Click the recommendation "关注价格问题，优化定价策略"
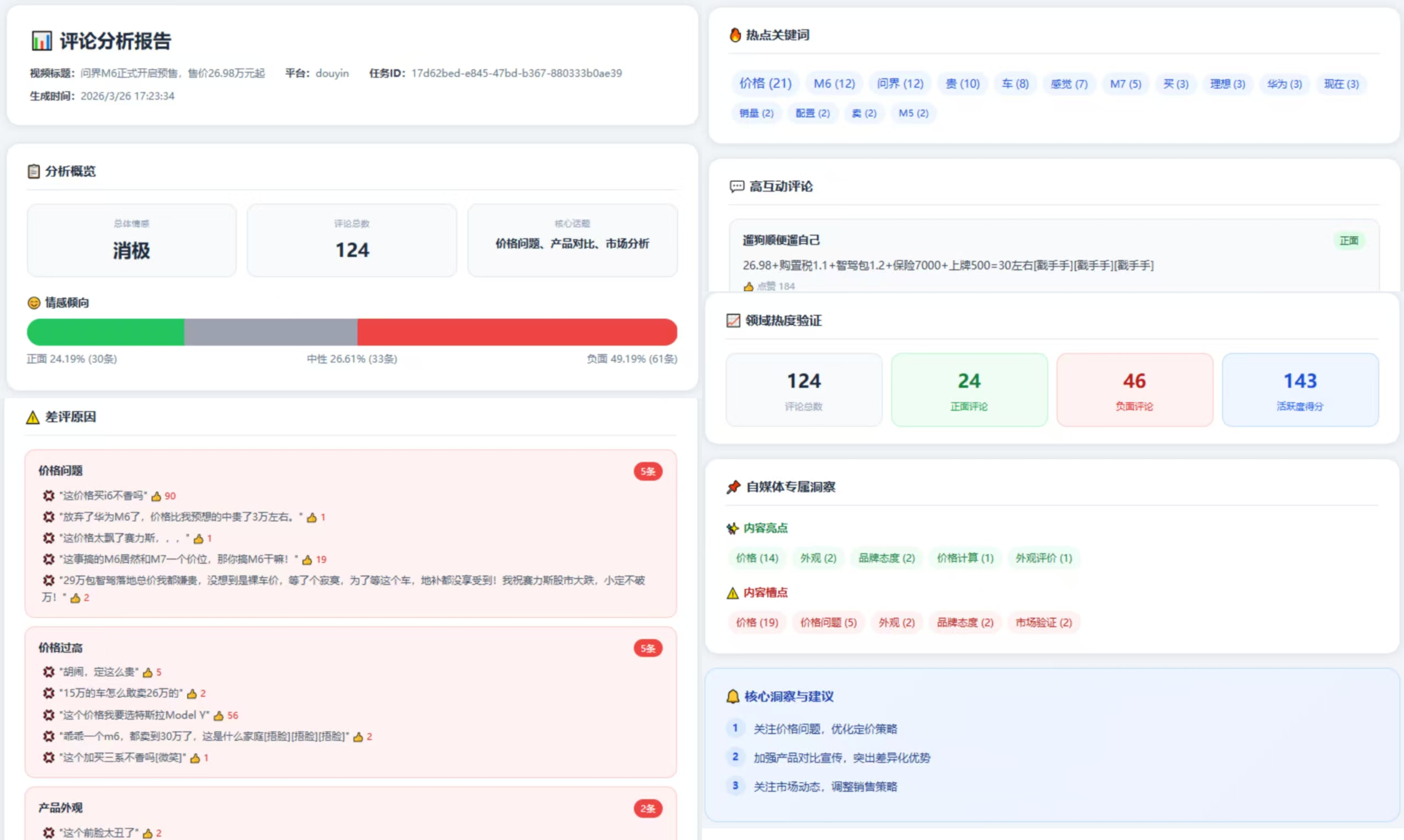 click(x=825, y=729)
